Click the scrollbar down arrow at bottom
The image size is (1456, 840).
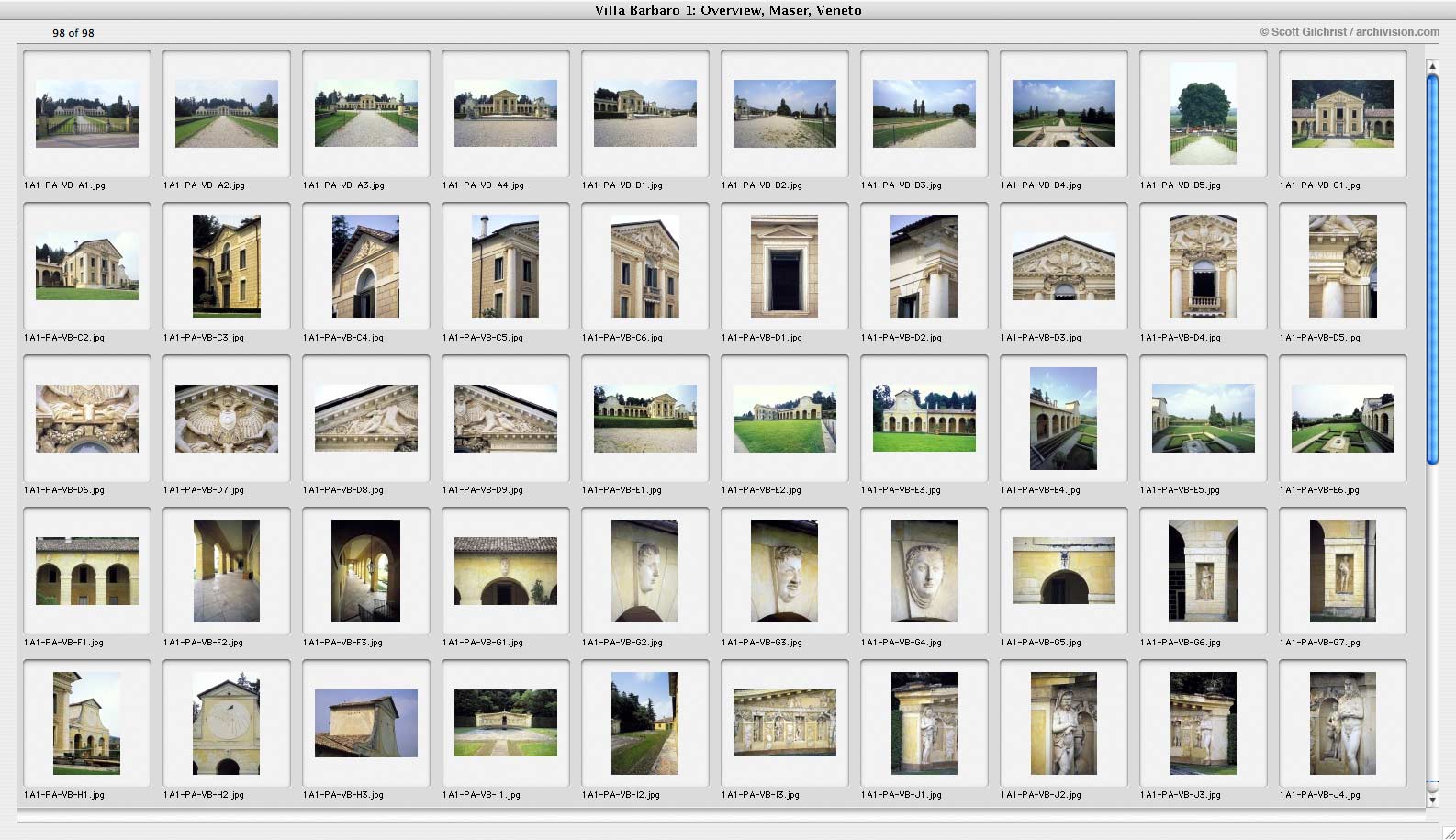tap(1432, 800)
